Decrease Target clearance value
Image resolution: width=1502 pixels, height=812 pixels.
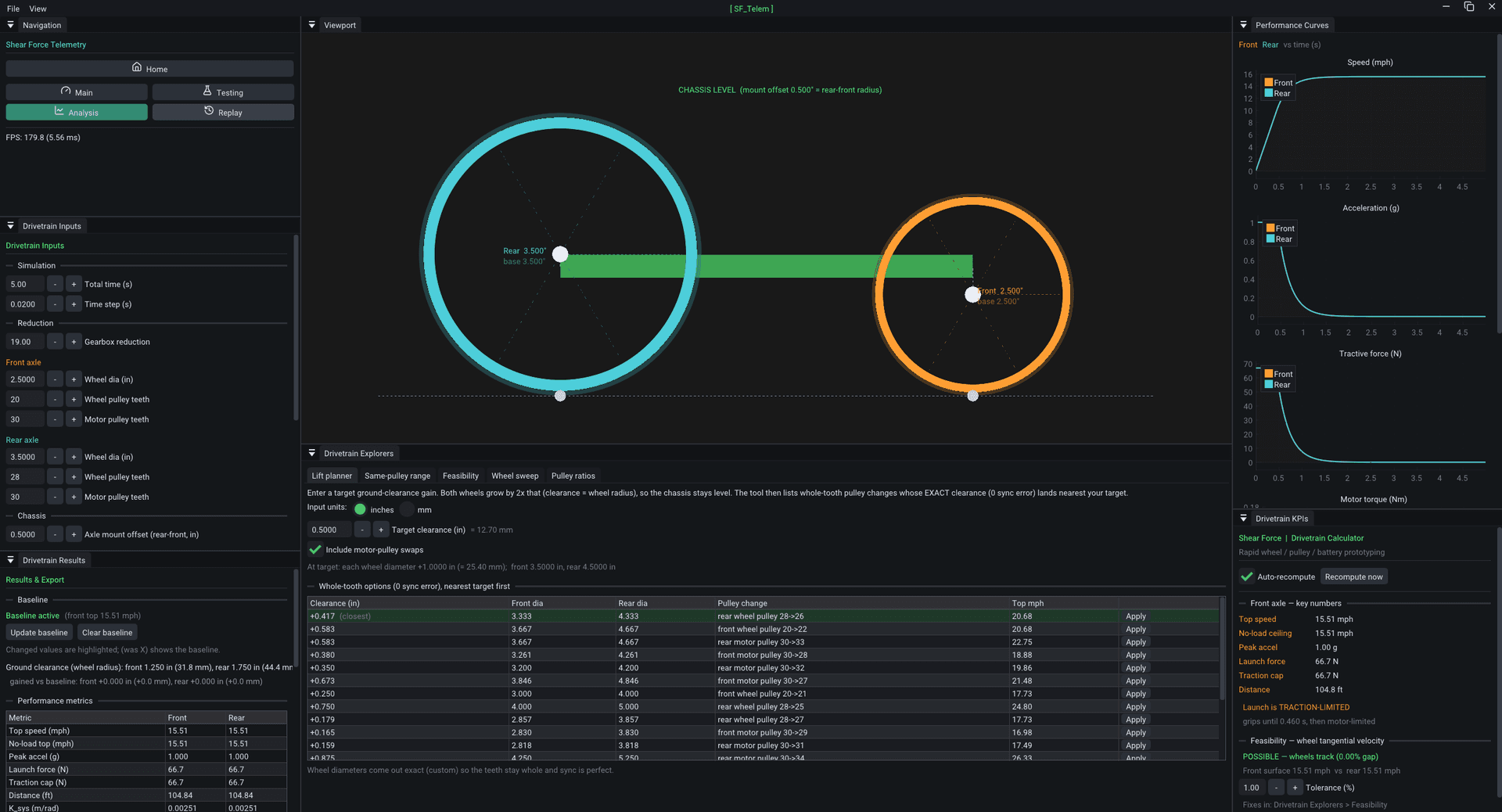pos(362,530)
